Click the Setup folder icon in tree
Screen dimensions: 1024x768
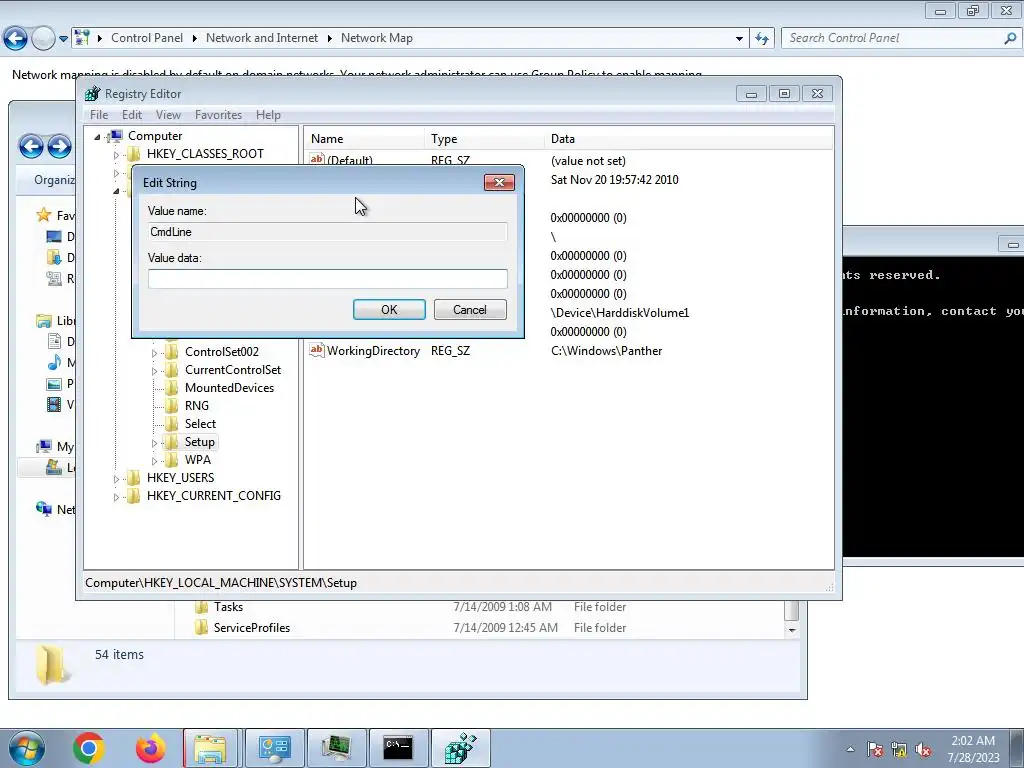click(172, 441)
